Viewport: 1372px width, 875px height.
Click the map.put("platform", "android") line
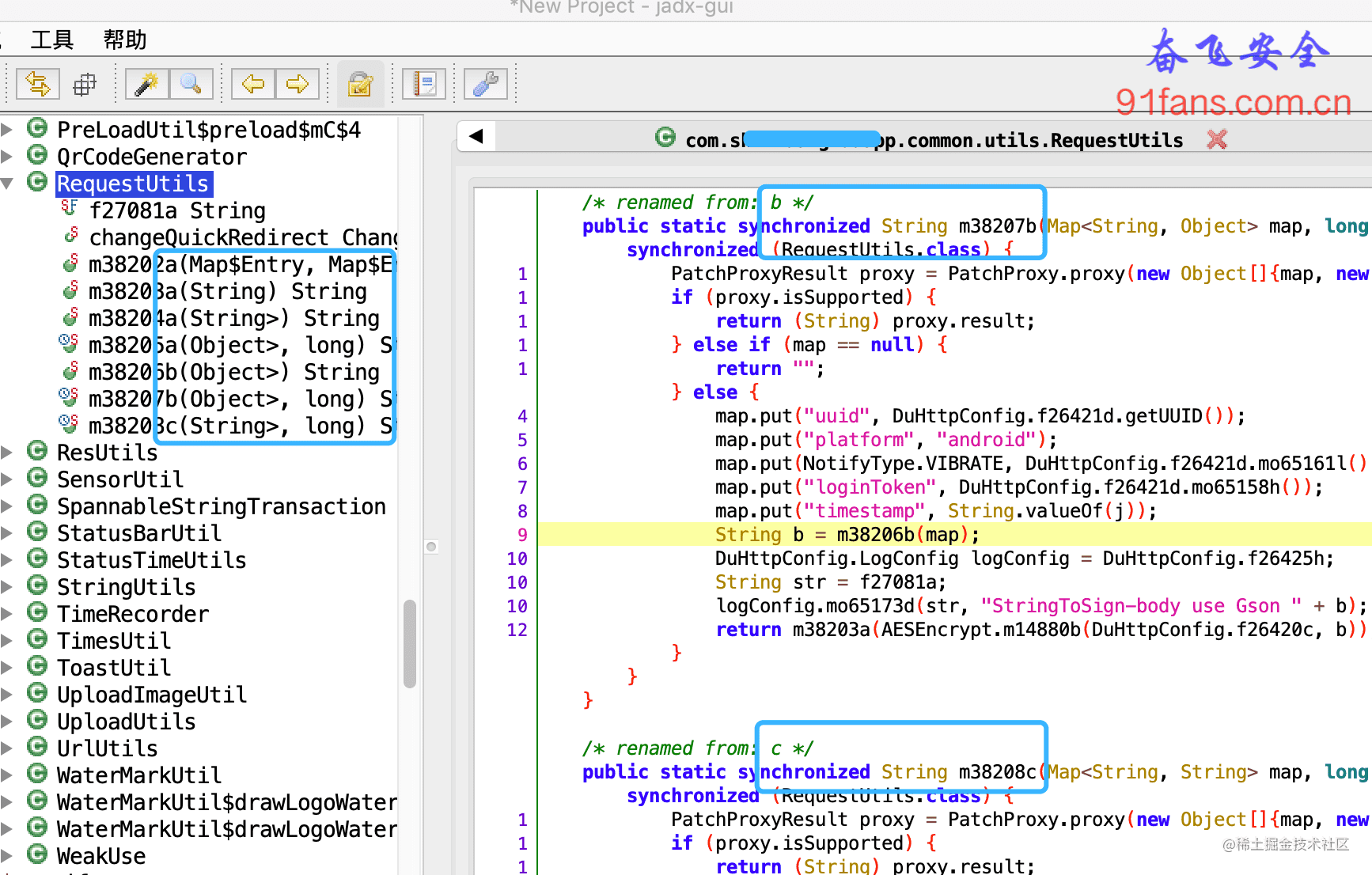point(886,440)
